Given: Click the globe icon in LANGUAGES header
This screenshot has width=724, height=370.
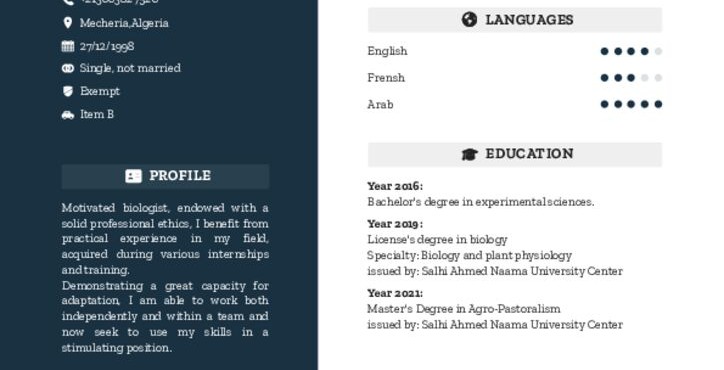Looking at the screenshot, I should click(x=469, y=19).
